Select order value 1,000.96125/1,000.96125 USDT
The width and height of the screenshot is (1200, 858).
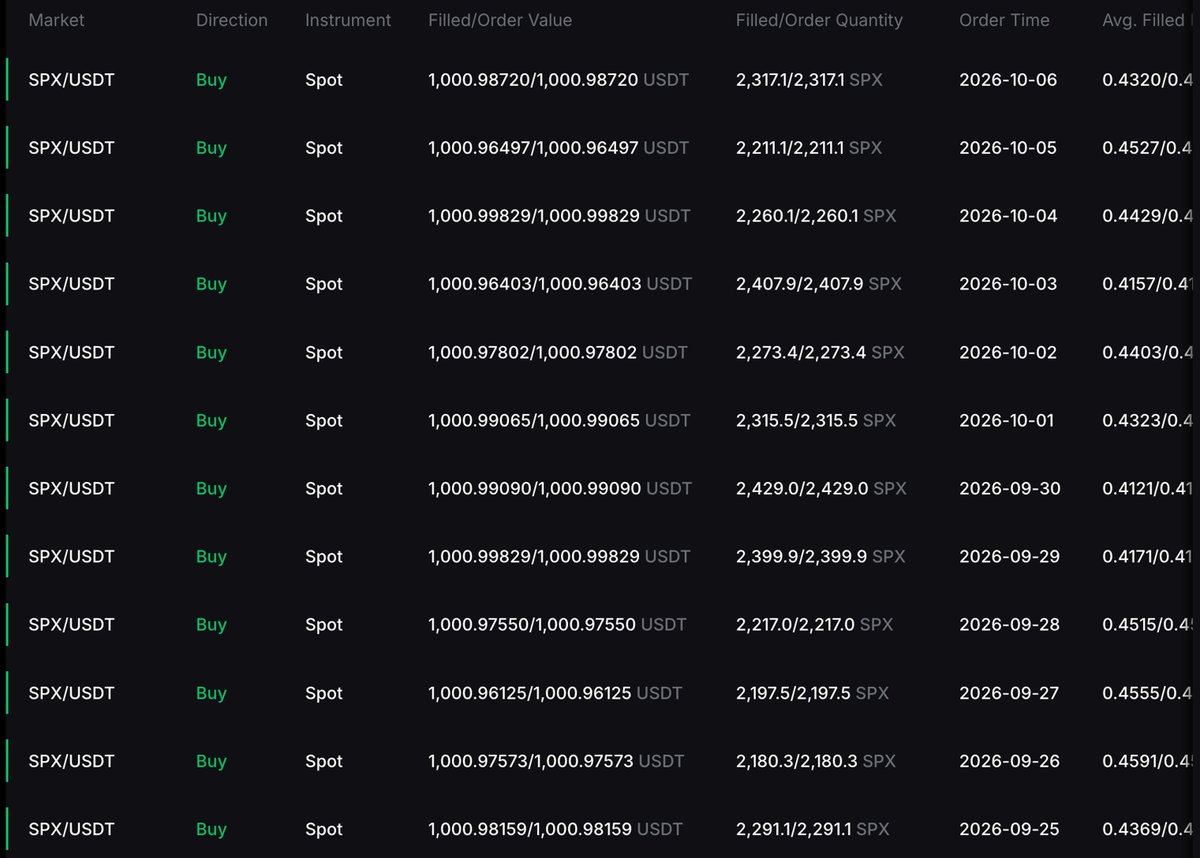tap(555, 693)
